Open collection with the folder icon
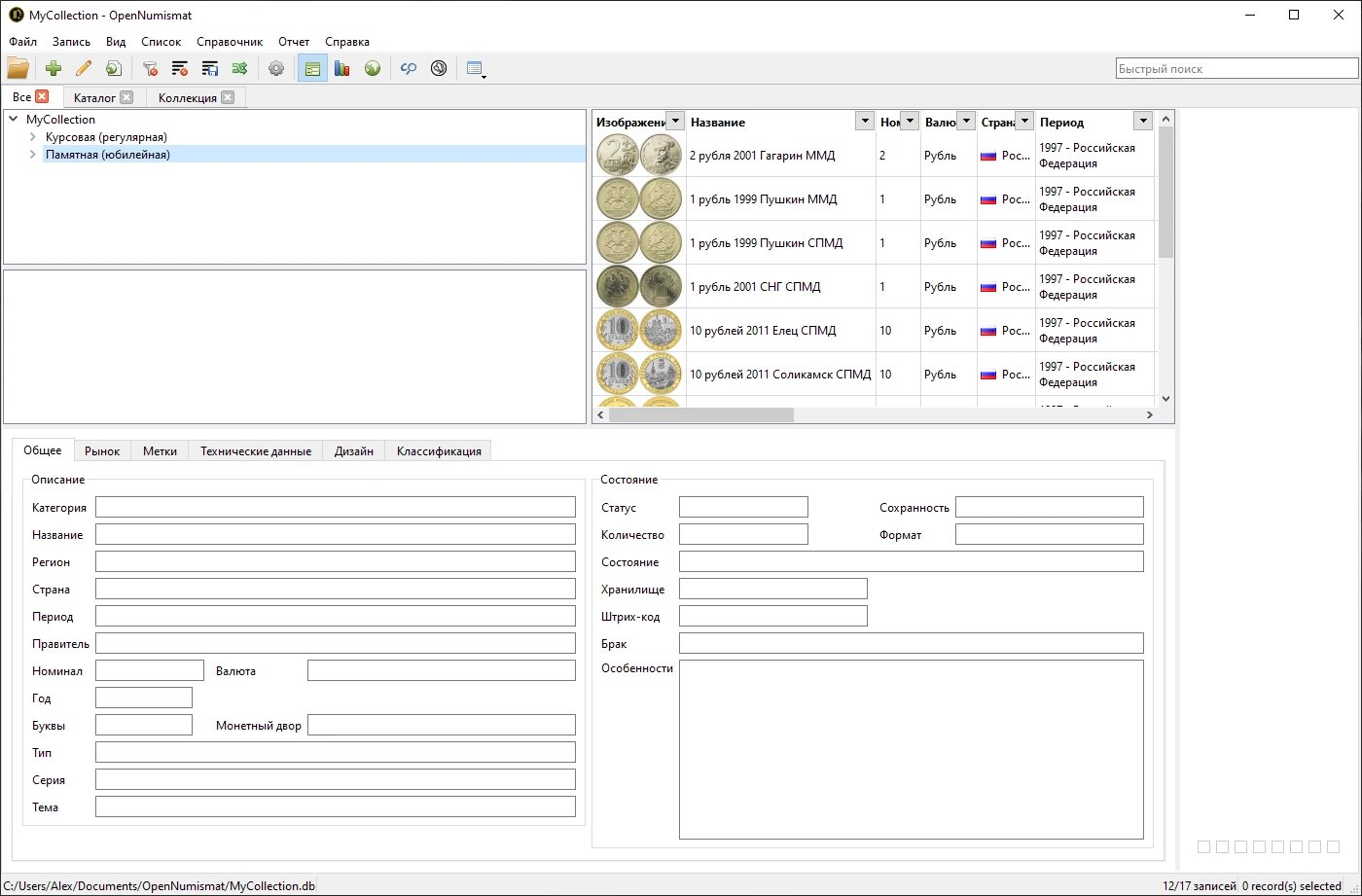This screenshot has height=896, width=1362. (18, 68)
